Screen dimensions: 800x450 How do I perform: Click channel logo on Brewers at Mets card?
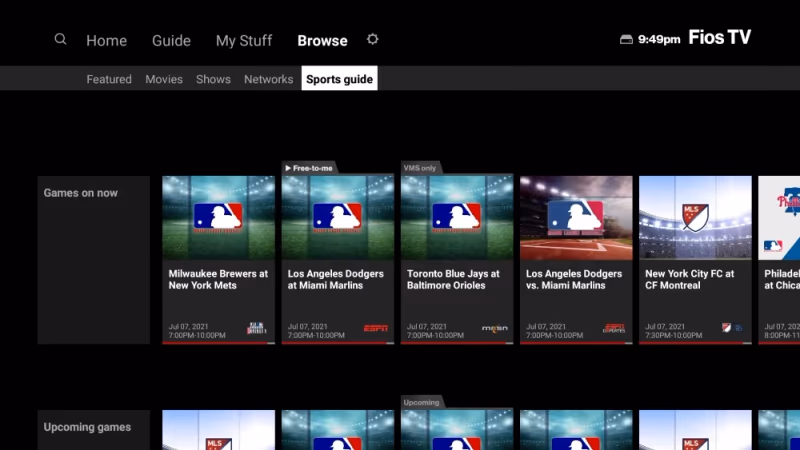pyautogui.click(x=257, y=328)
